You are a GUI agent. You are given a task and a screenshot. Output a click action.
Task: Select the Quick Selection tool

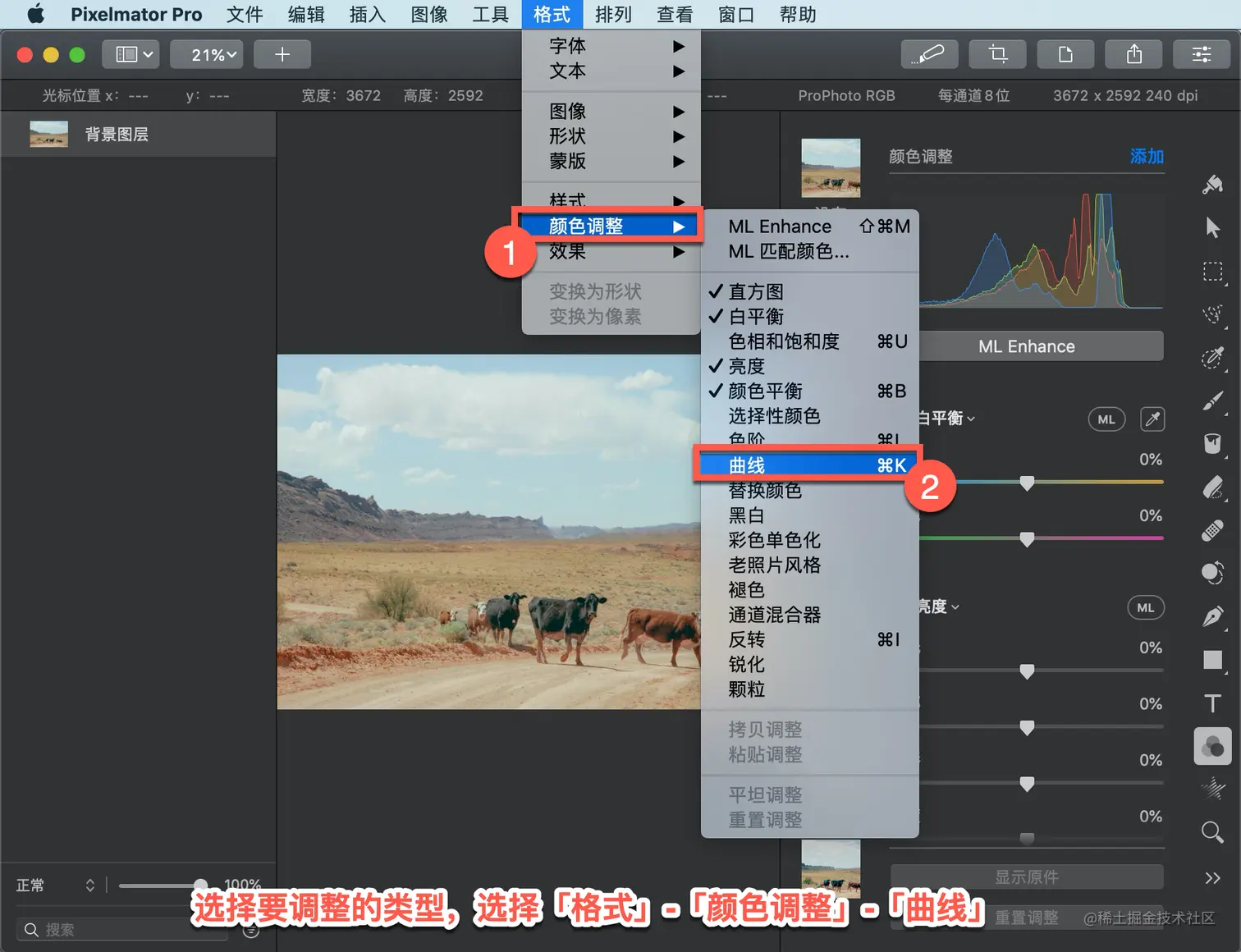coord(1212,314)
